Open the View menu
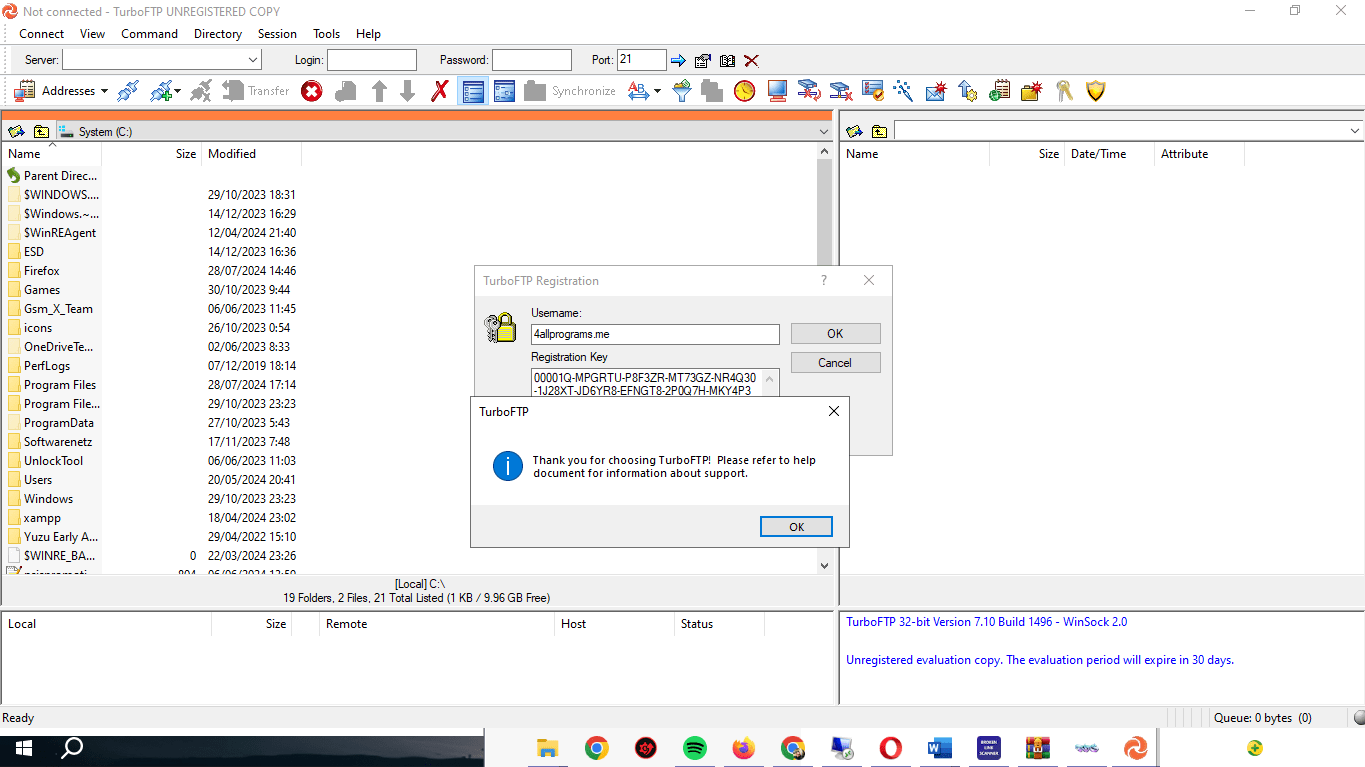Image resolution: width=1365 pixels, height=767 pixels. 92,33
